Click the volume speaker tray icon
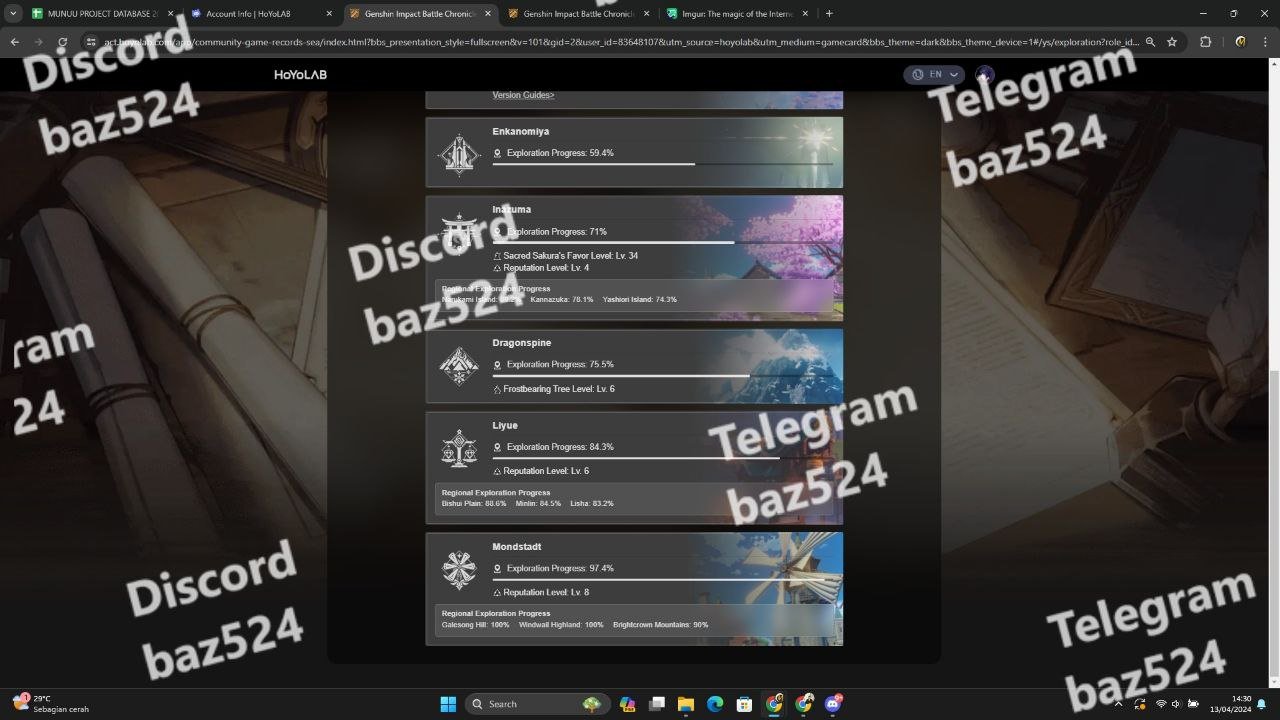 [x=1176, y=704]
